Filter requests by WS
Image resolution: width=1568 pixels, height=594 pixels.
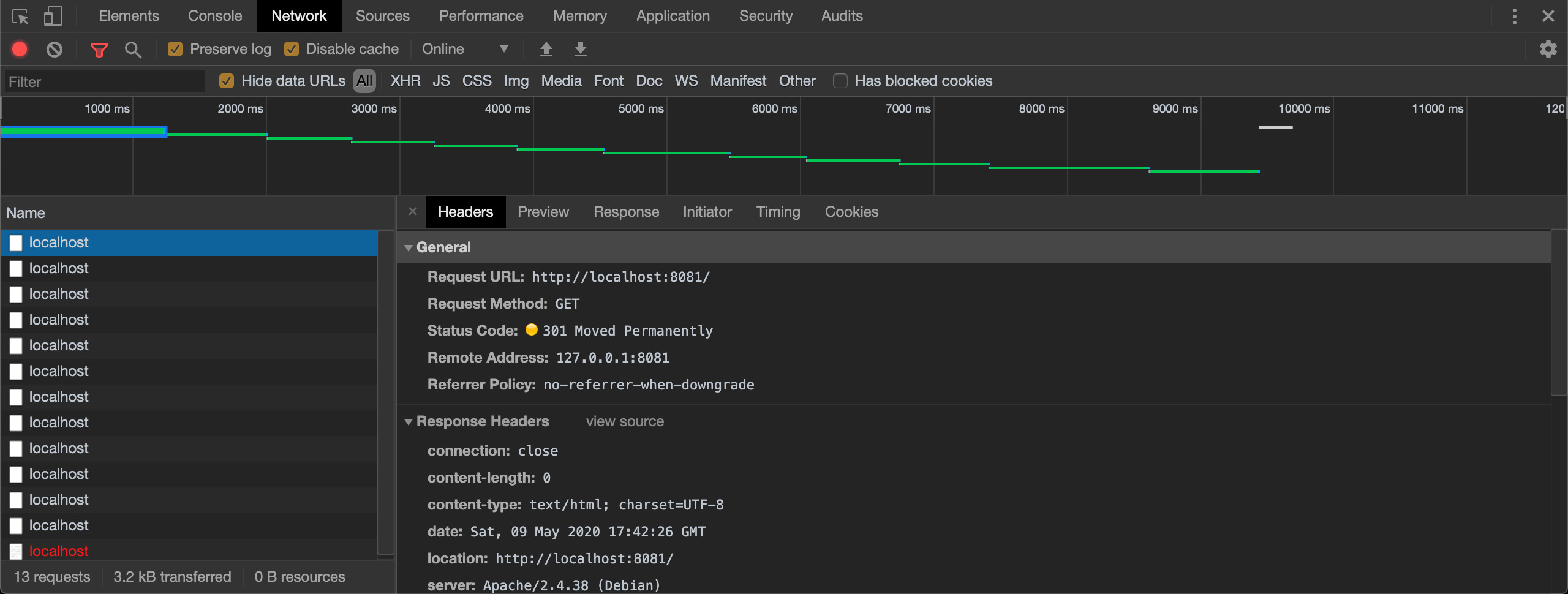686,81
